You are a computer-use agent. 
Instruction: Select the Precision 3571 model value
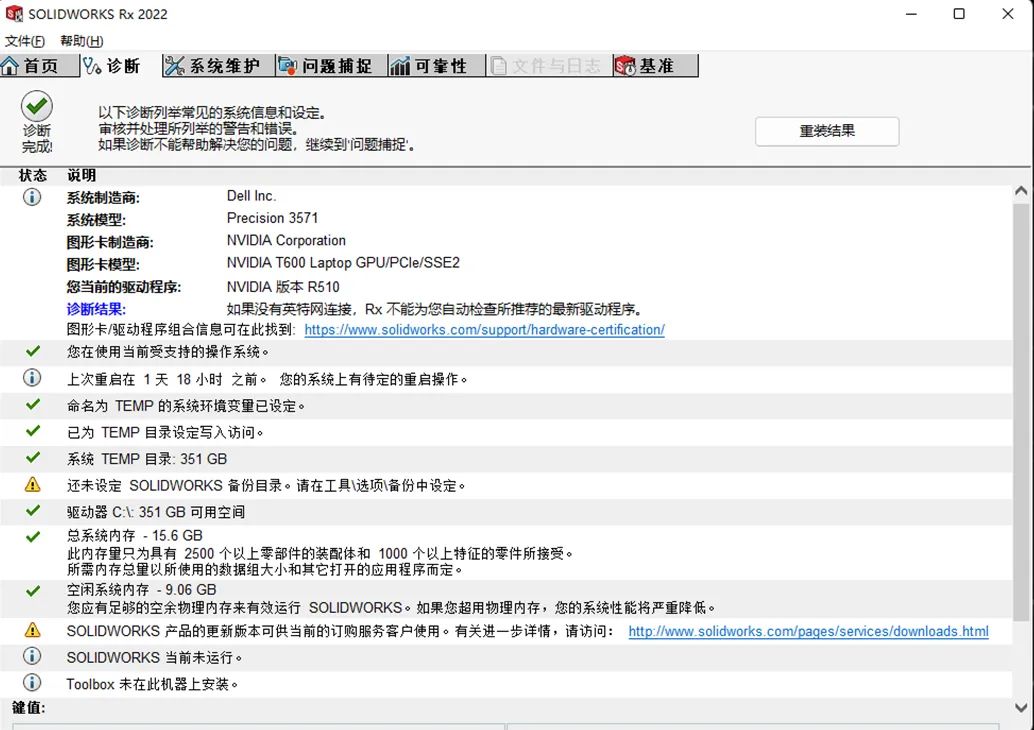pyautogui.click(x=272, y=218)
